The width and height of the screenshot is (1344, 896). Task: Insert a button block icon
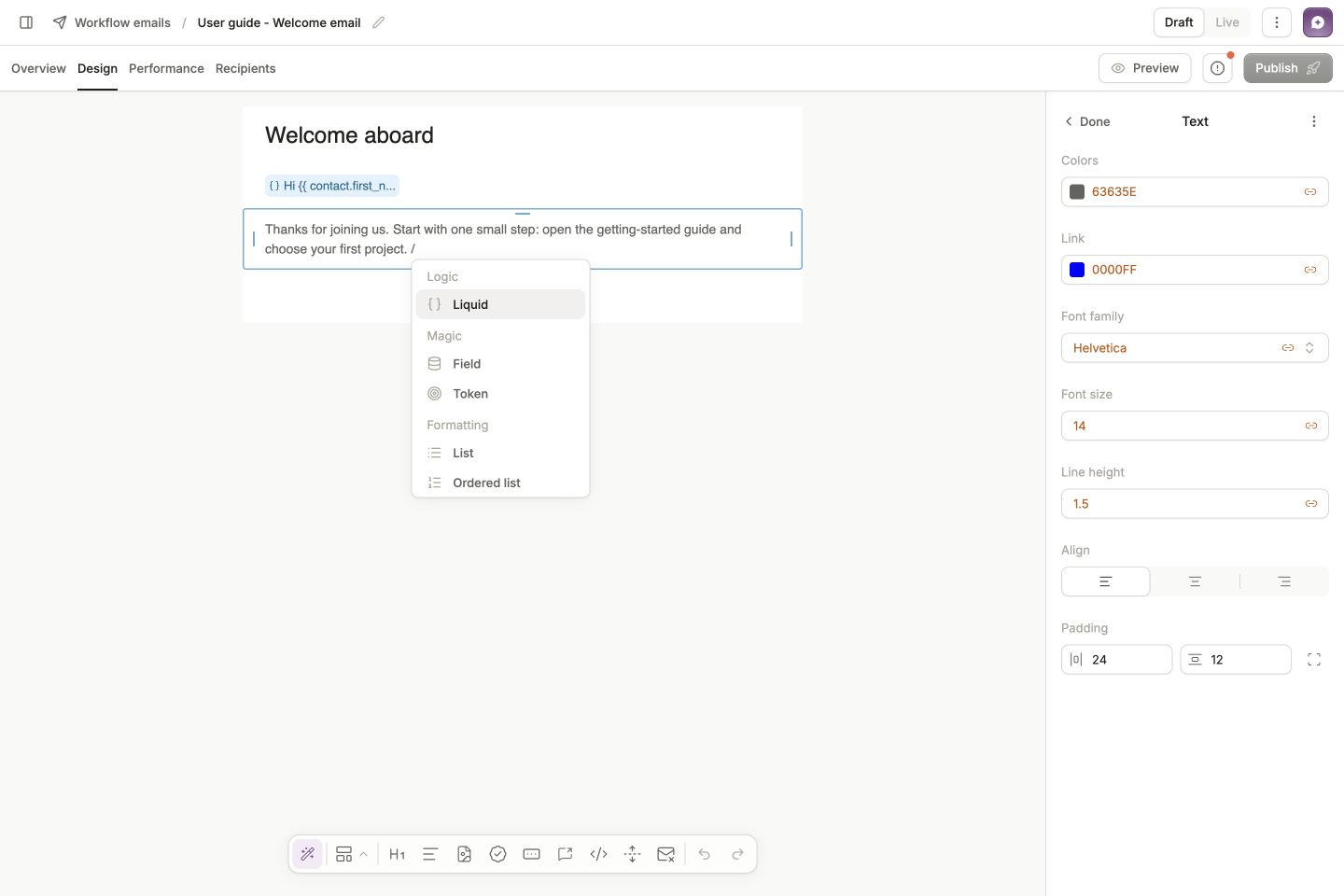click(x=531, y=854)
